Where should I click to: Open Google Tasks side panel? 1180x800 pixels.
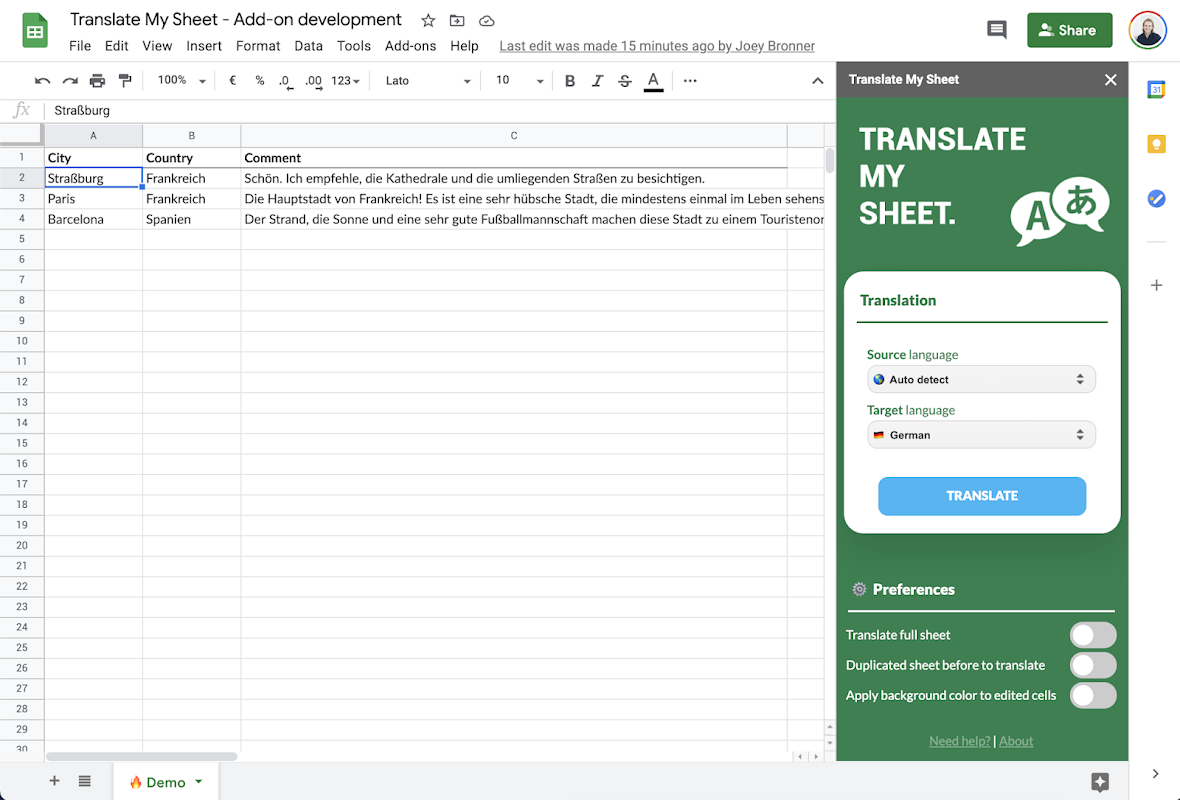tap(1156, 199)
